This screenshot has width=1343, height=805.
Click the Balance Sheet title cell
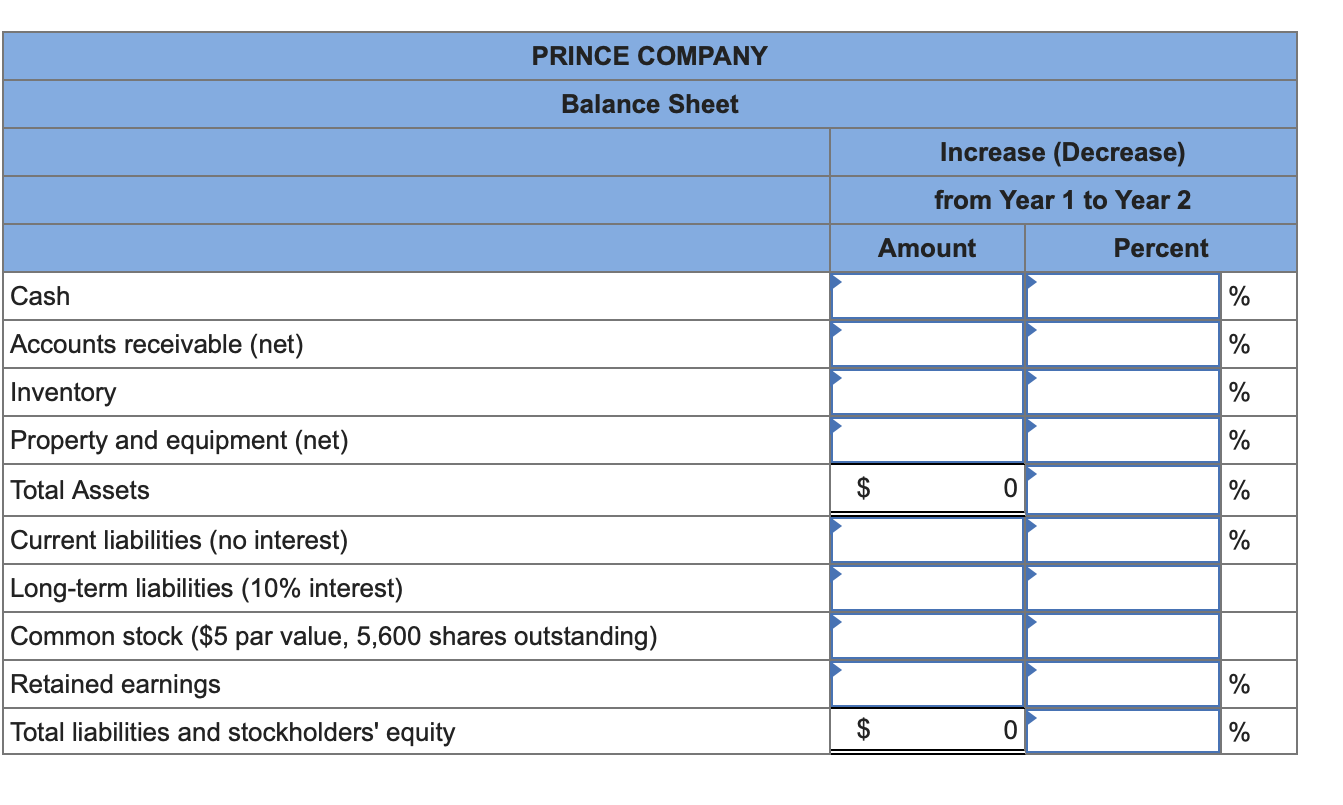tap(650, 104)
